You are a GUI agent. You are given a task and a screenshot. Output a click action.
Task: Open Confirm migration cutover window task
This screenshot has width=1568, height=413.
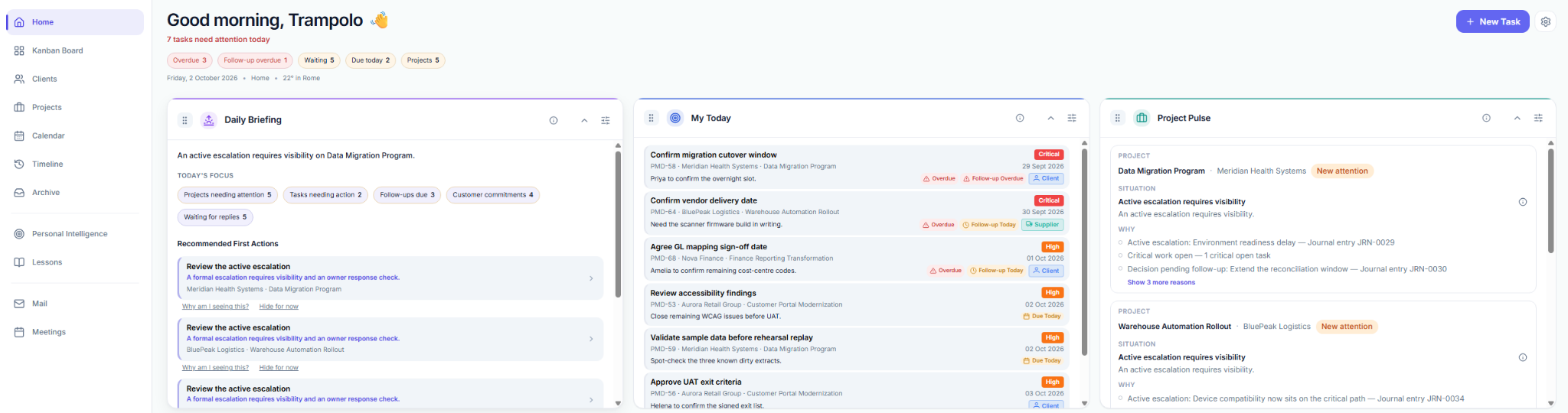(857, 166)
